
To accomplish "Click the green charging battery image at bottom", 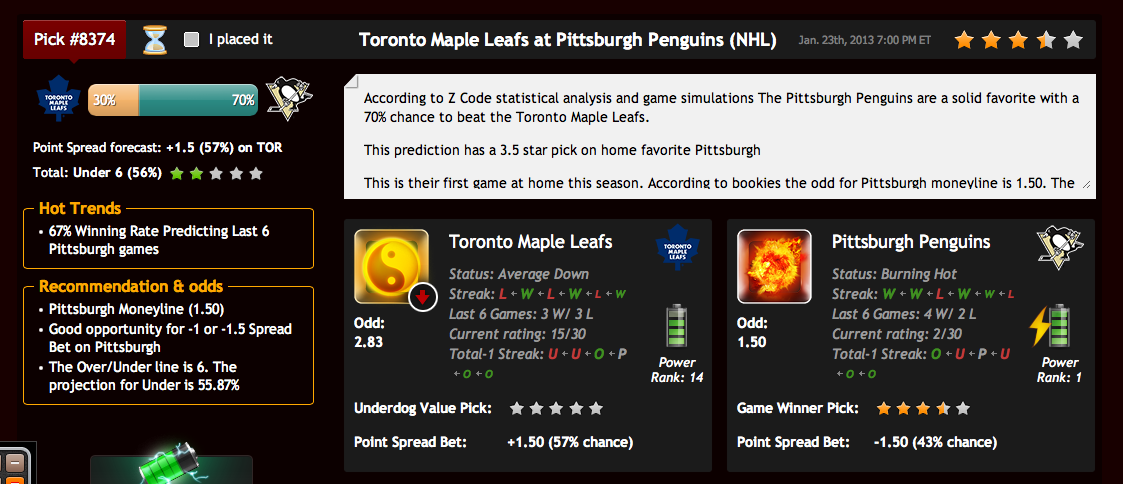I will [x=171, y=465].
